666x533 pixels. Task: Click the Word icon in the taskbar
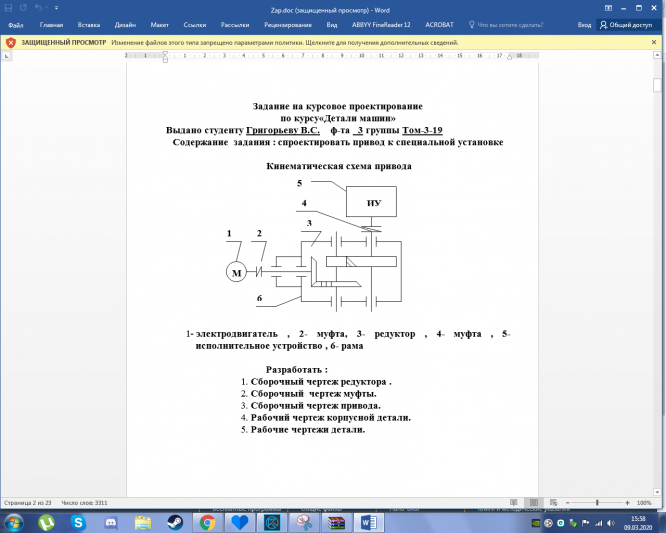coord(368,523)
